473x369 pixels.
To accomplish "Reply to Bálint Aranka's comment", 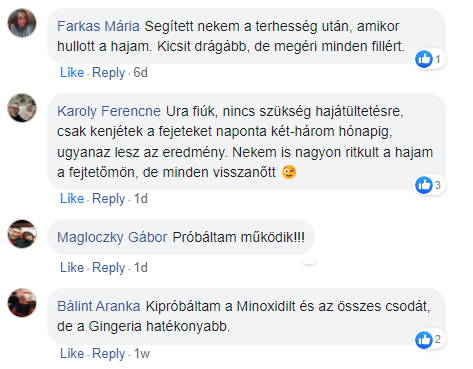I will pyautogui.click(x=108, y=354).
